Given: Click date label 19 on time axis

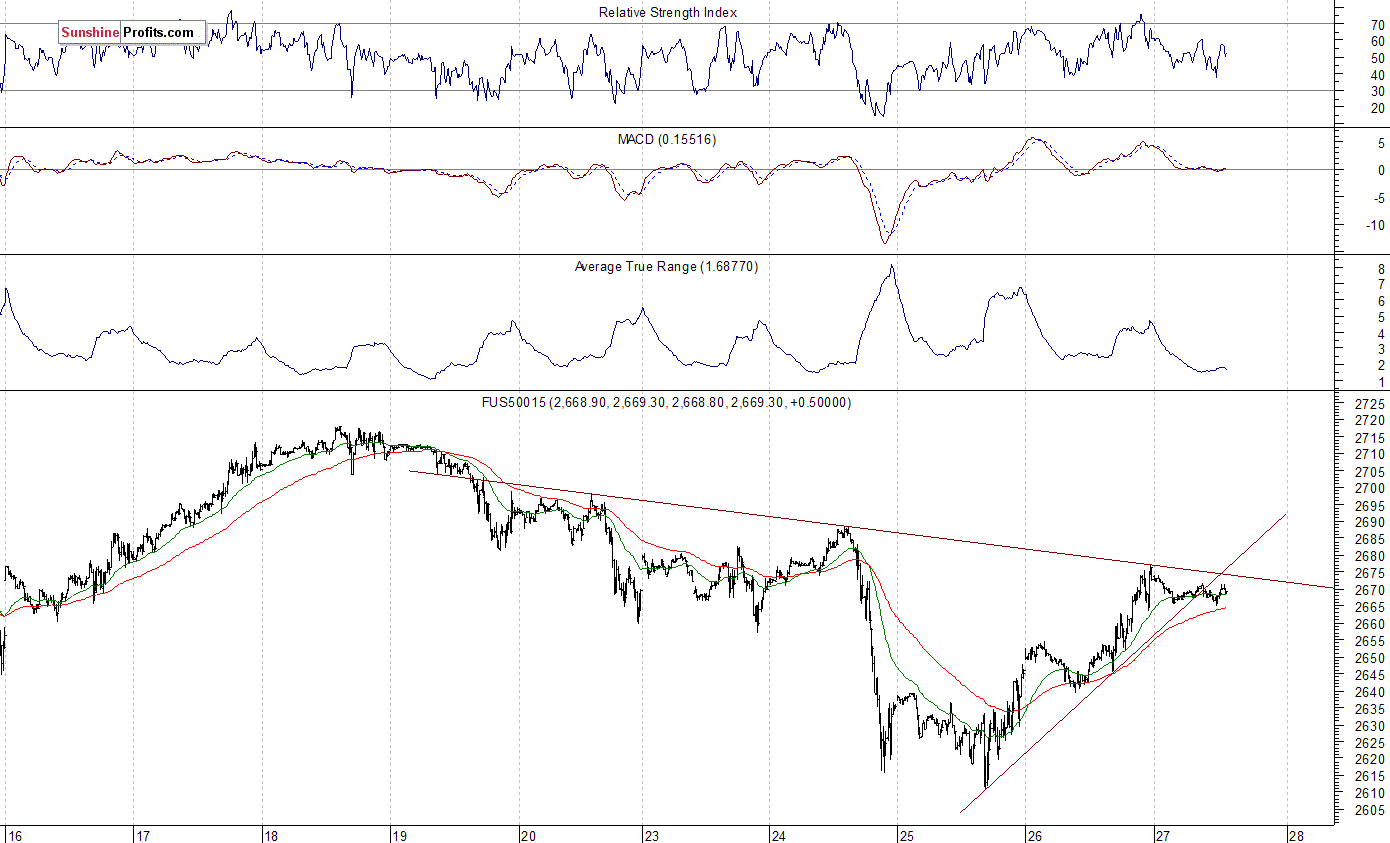Looking at the screenshot, I should [400, 835].
